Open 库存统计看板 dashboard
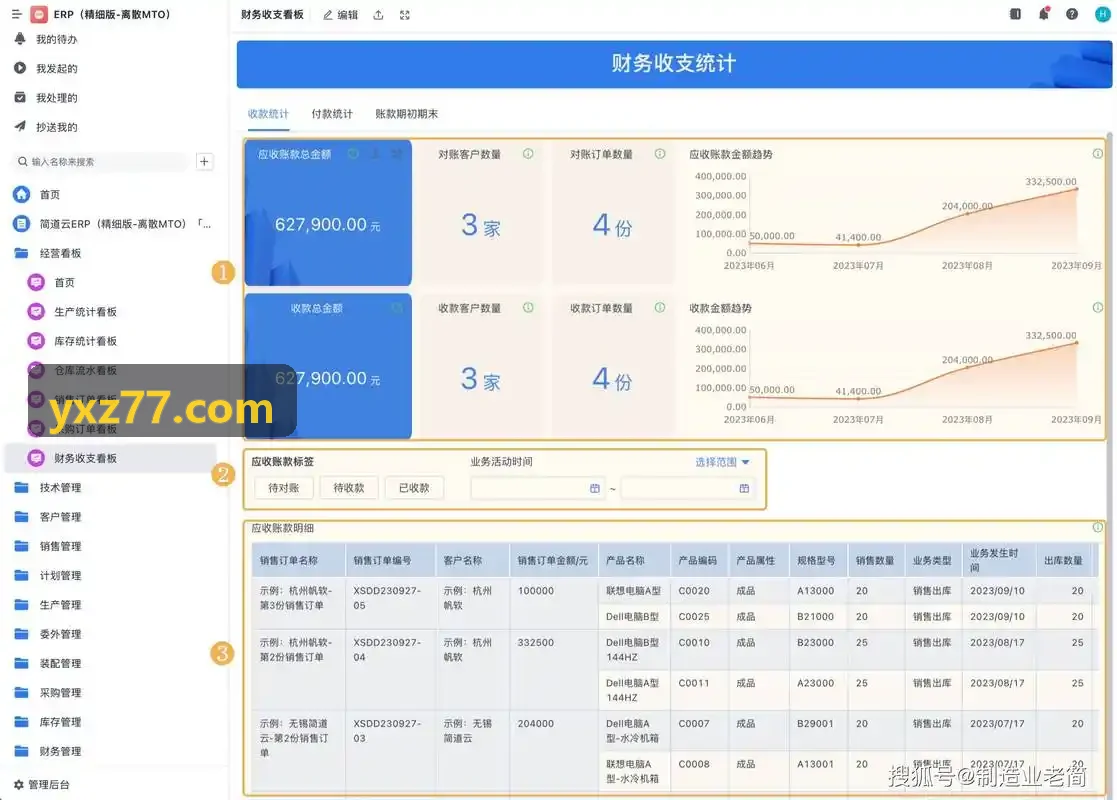Viewport: 1117px width, 800px height. [73, 341]
